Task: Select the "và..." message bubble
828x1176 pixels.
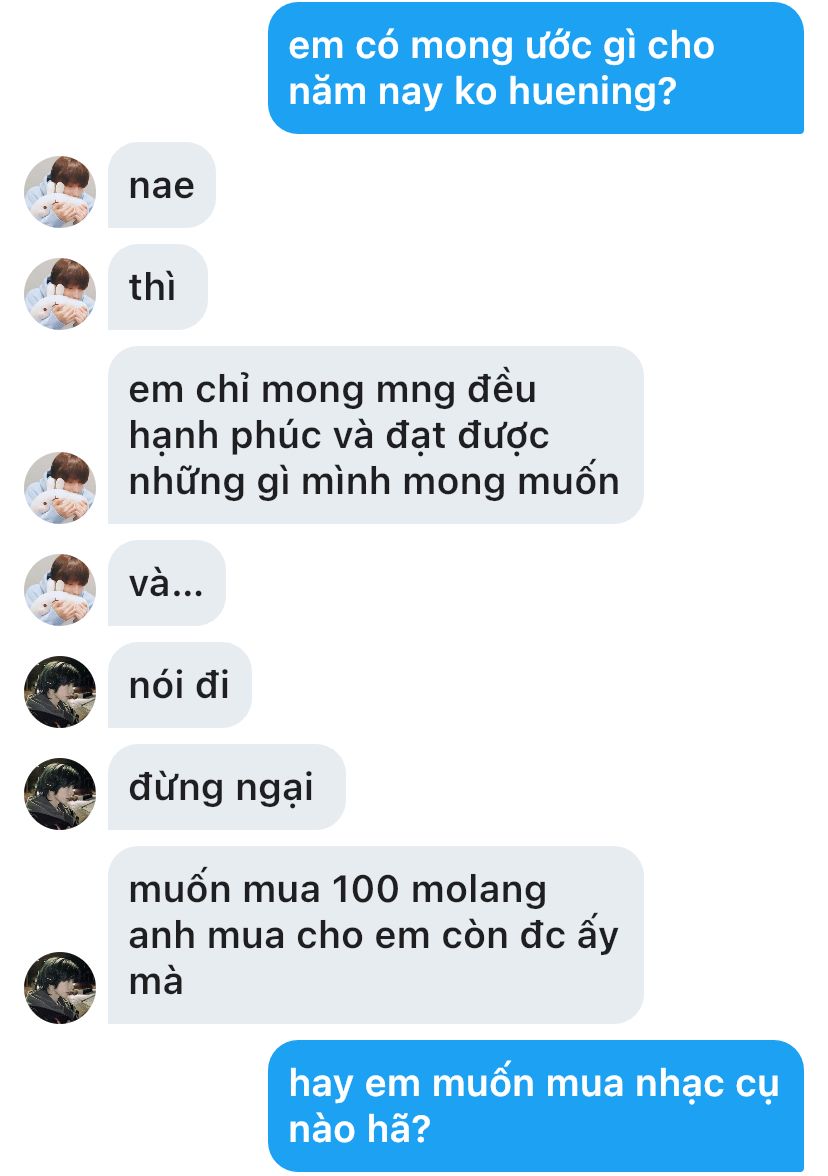Action: pos(166,584)
